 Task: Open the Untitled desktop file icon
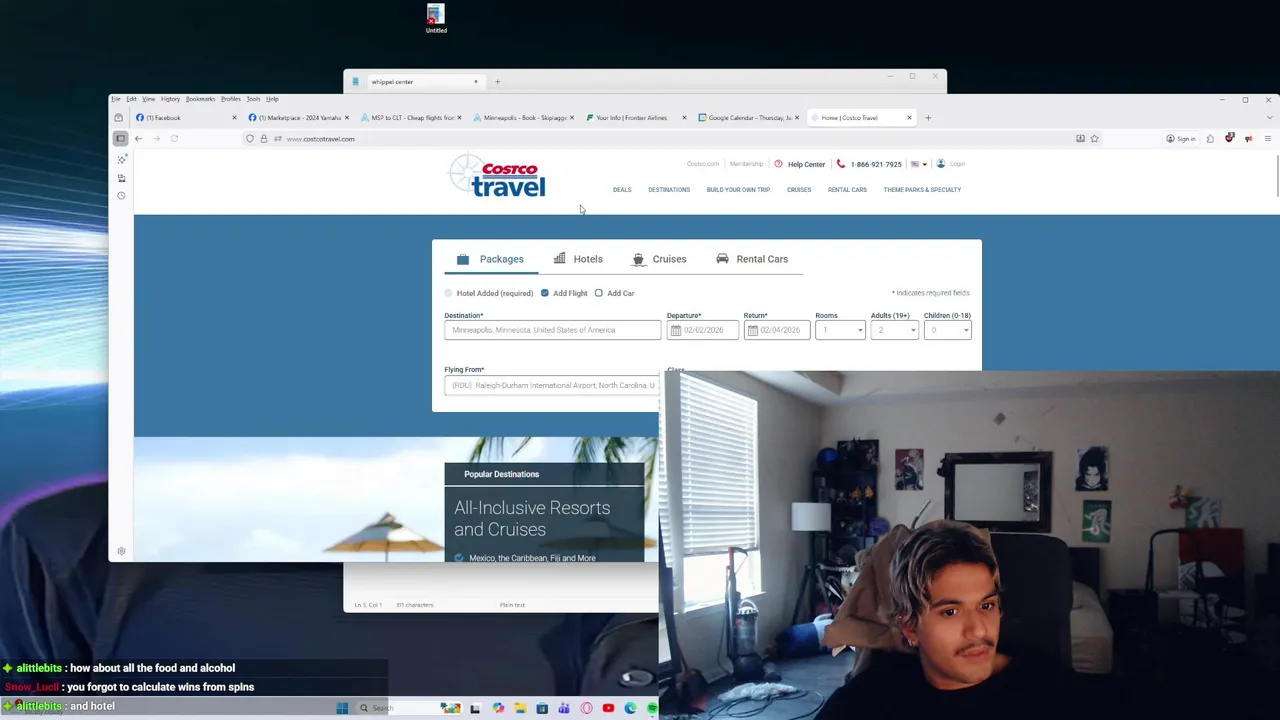coord(436,19)
